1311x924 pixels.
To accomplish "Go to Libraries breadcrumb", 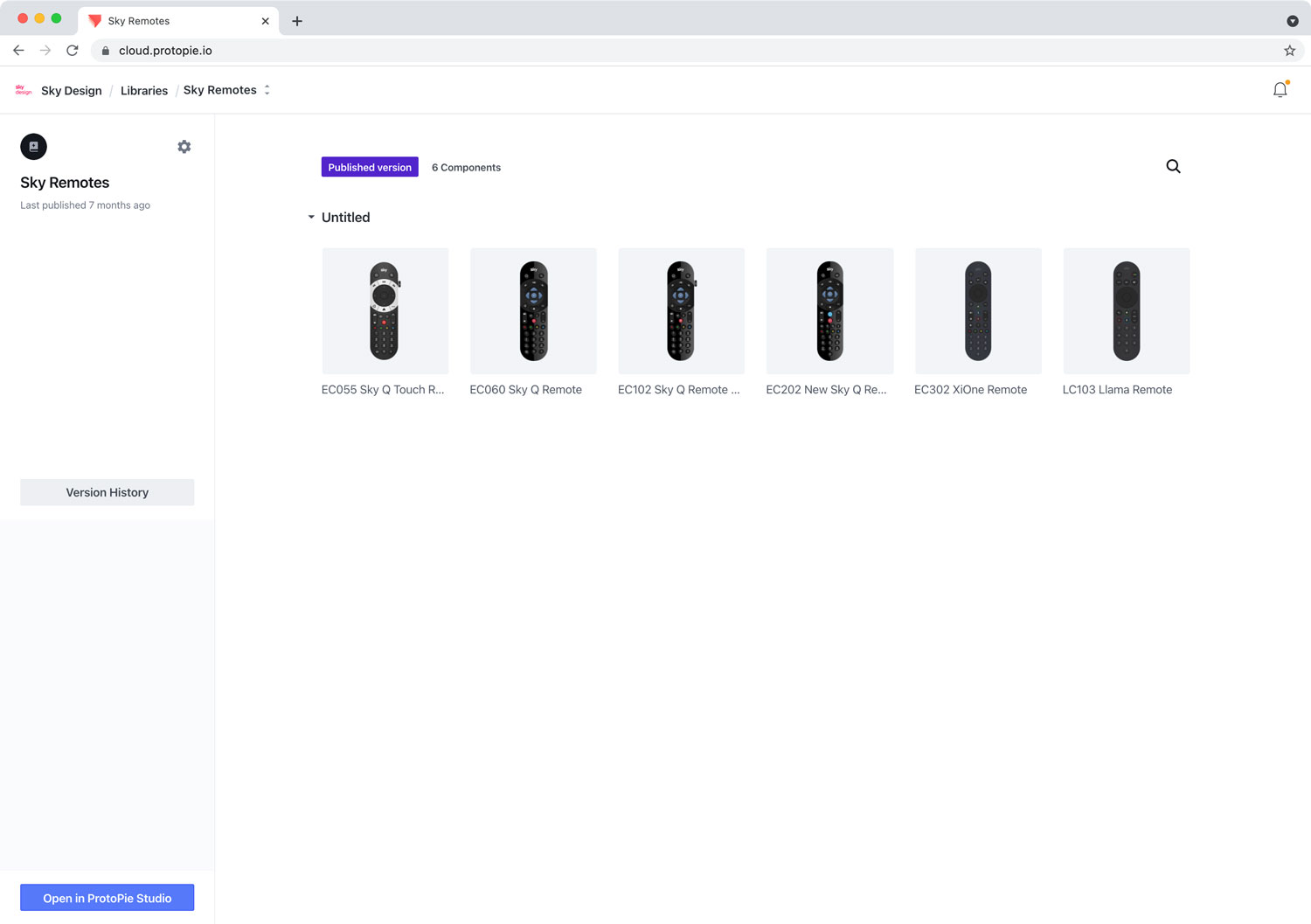I will 144,91.
